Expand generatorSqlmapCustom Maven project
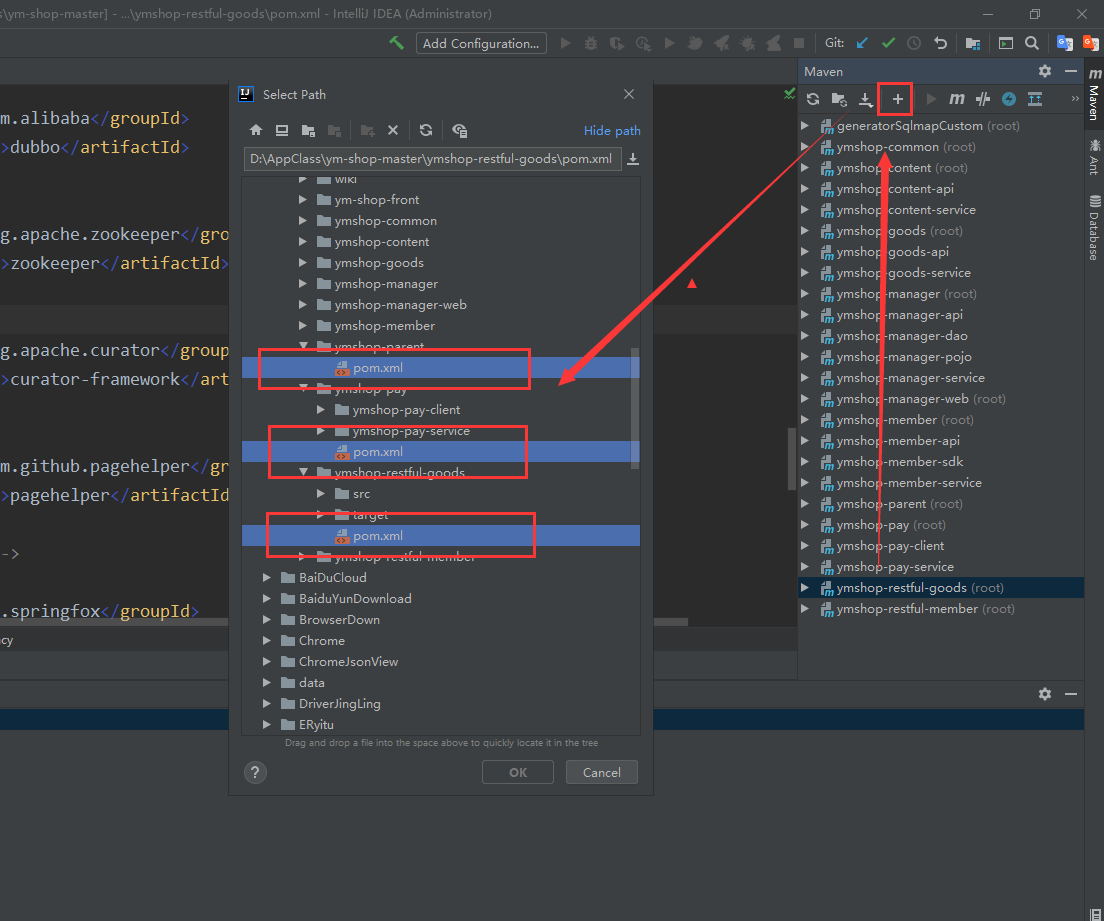Screen dimensions: 1104x921 coord(805,126)
